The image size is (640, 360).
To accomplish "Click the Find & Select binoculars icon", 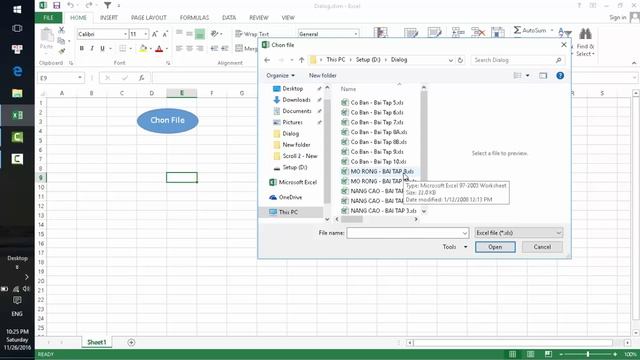I will pos(585,33).
